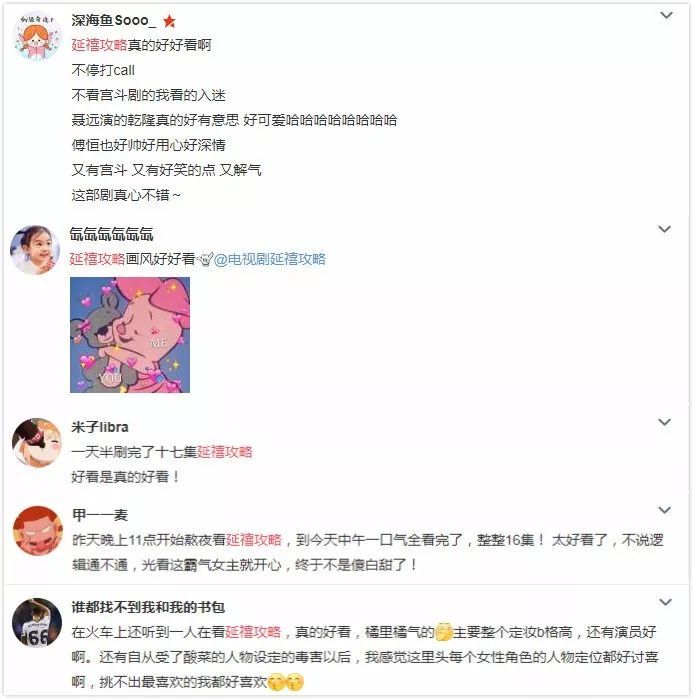Open avatar of user 甲一一麦

(x=37, y=530)
